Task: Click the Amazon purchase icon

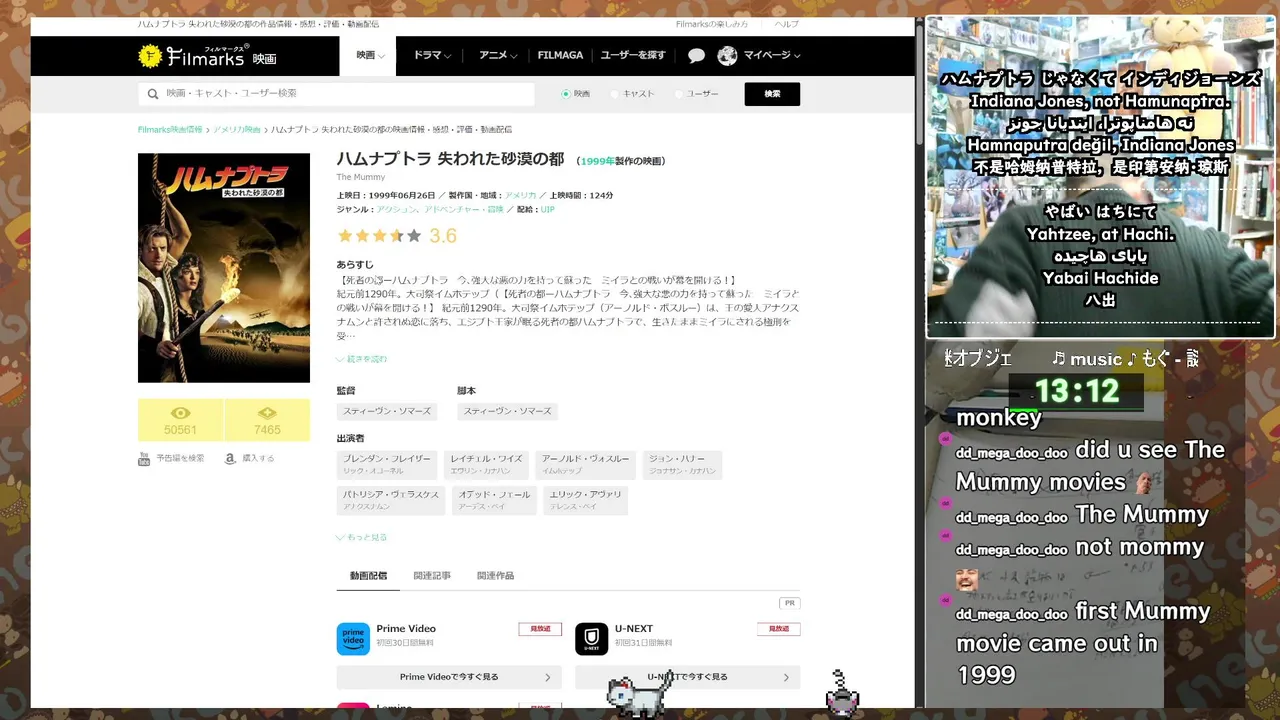Action: click(230, 458)
